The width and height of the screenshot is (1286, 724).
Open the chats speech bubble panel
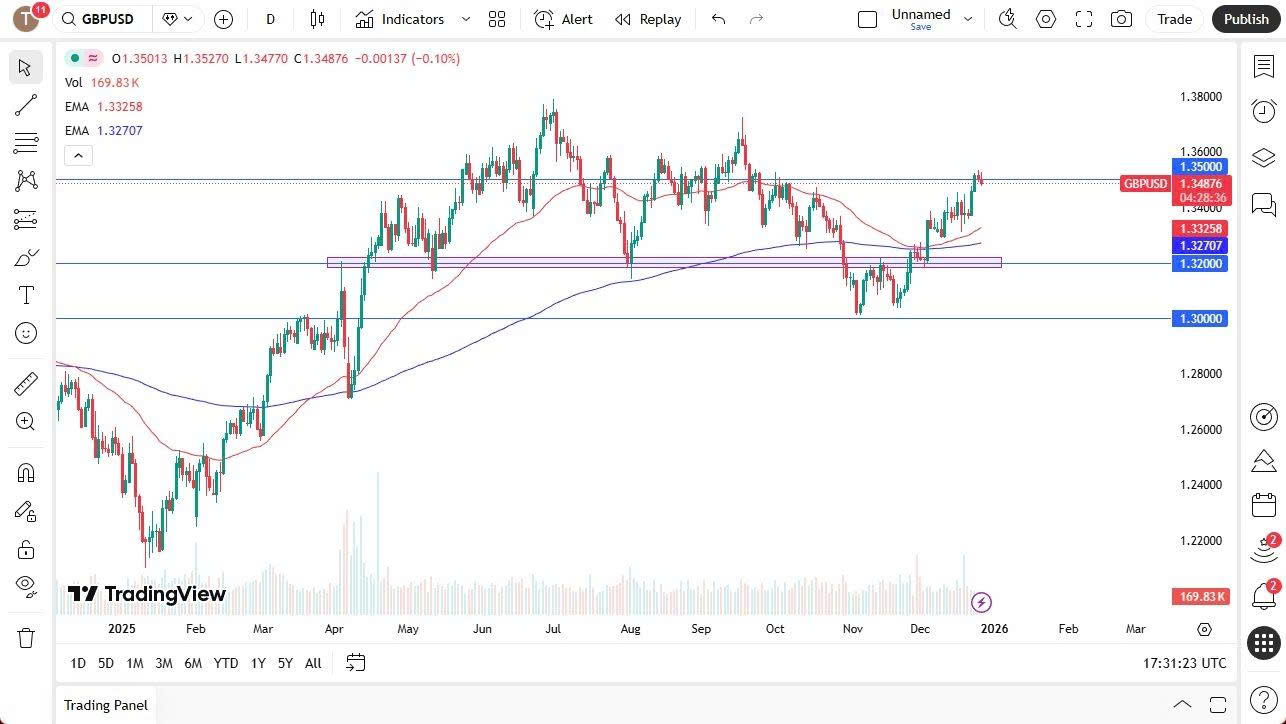click(x=1264, y=205)
